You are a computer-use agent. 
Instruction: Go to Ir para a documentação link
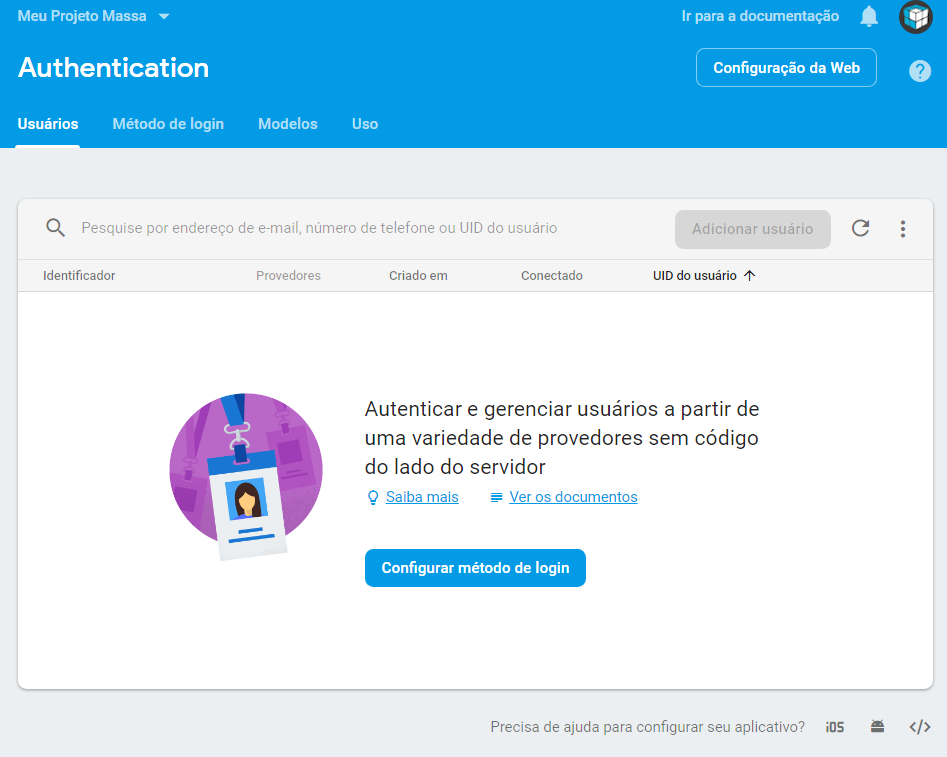760,16
